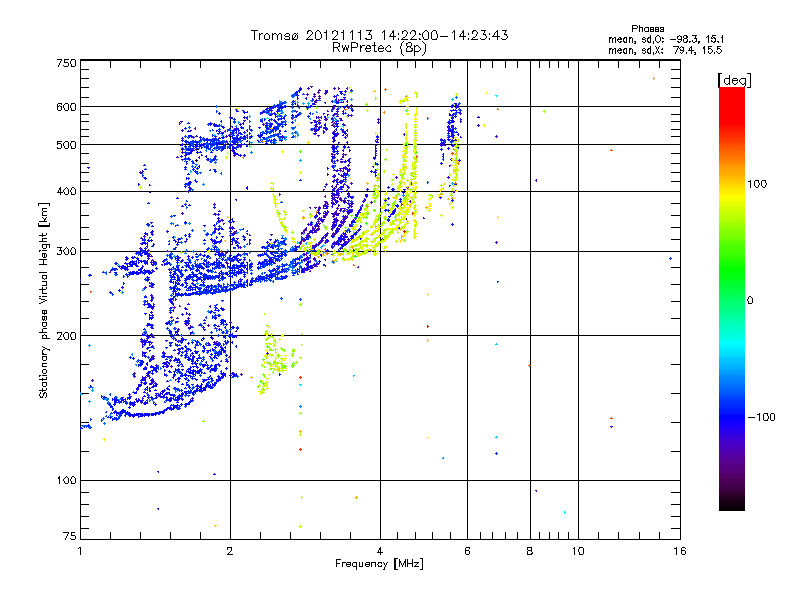Screen dimensions: 800x600
Task: Click the x-axis tick label '4'
Action: coord(380,551)
